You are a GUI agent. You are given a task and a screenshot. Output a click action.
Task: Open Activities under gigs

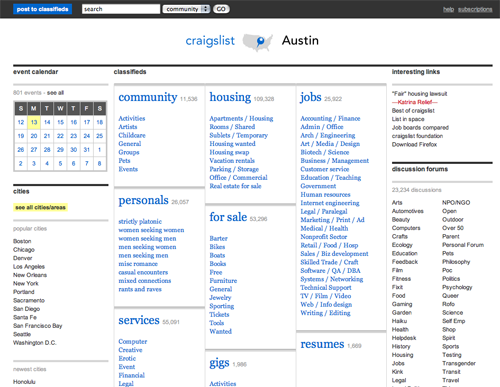coord(223,384)
